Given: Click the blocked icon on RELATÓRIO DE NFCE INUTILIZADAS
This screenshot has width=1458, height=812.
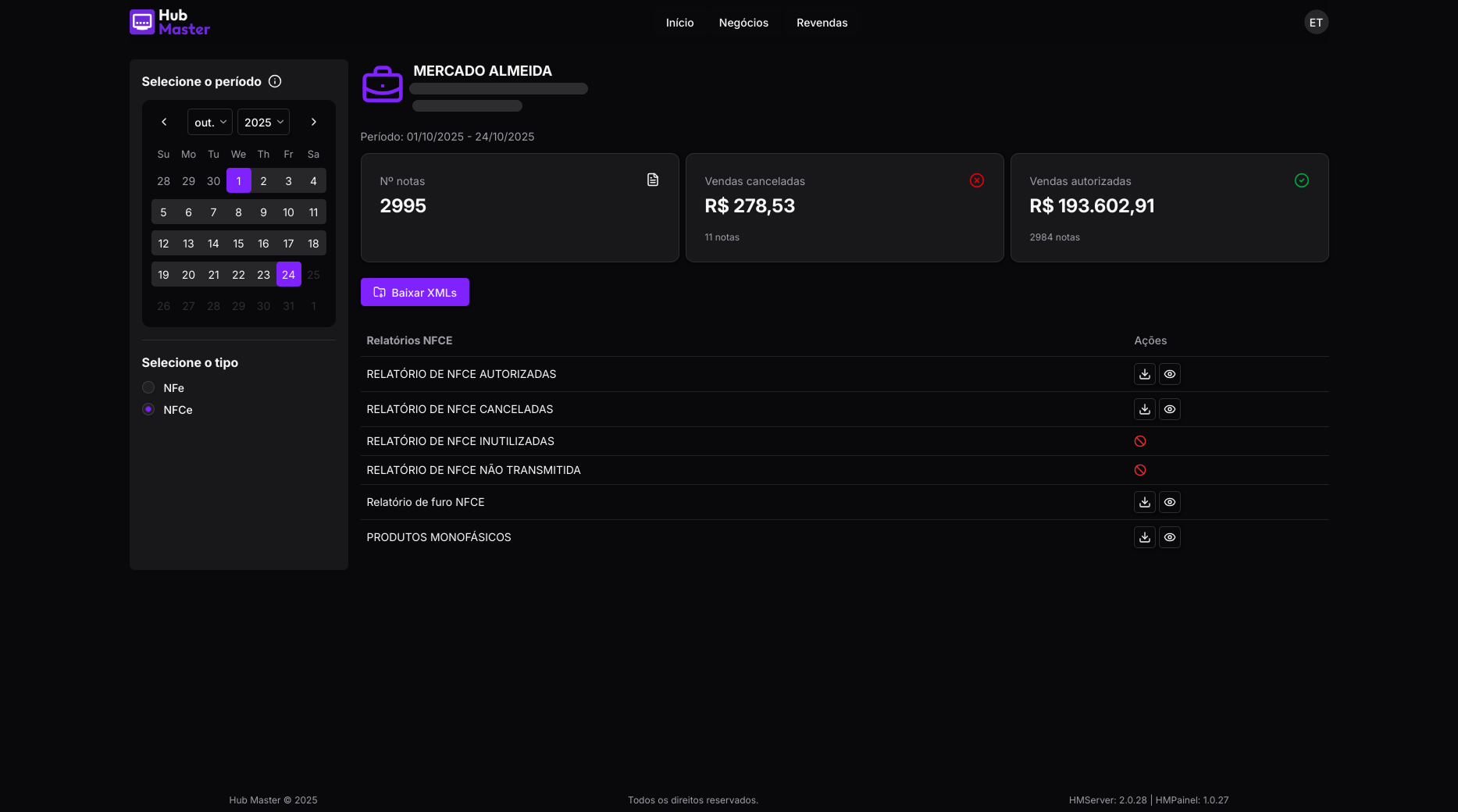Looking at the screenshot, I should click(x=1140, y=440).
